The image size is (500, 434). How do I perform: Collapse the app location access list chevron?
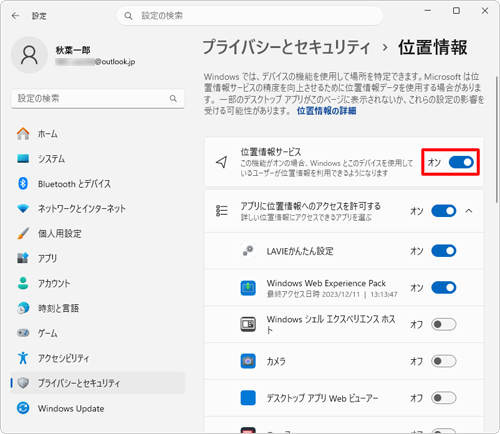pyautogui.click(x=469, y=211)
